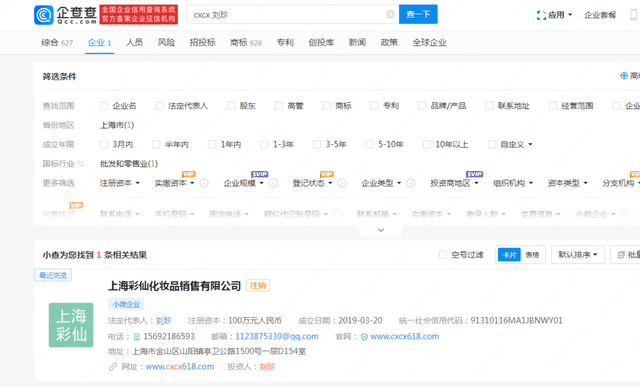
Task: Open the legal representative 刘珍 link
Action: coord(164,320)
